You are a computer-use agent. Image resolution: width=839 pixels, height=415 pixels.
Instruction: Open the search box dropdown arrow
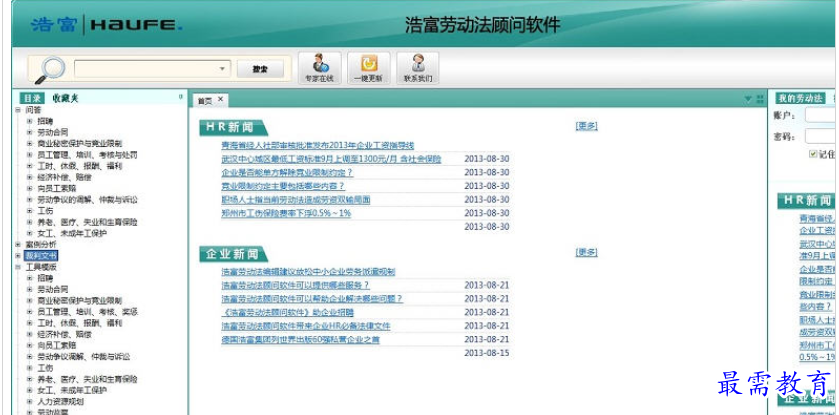222,69
